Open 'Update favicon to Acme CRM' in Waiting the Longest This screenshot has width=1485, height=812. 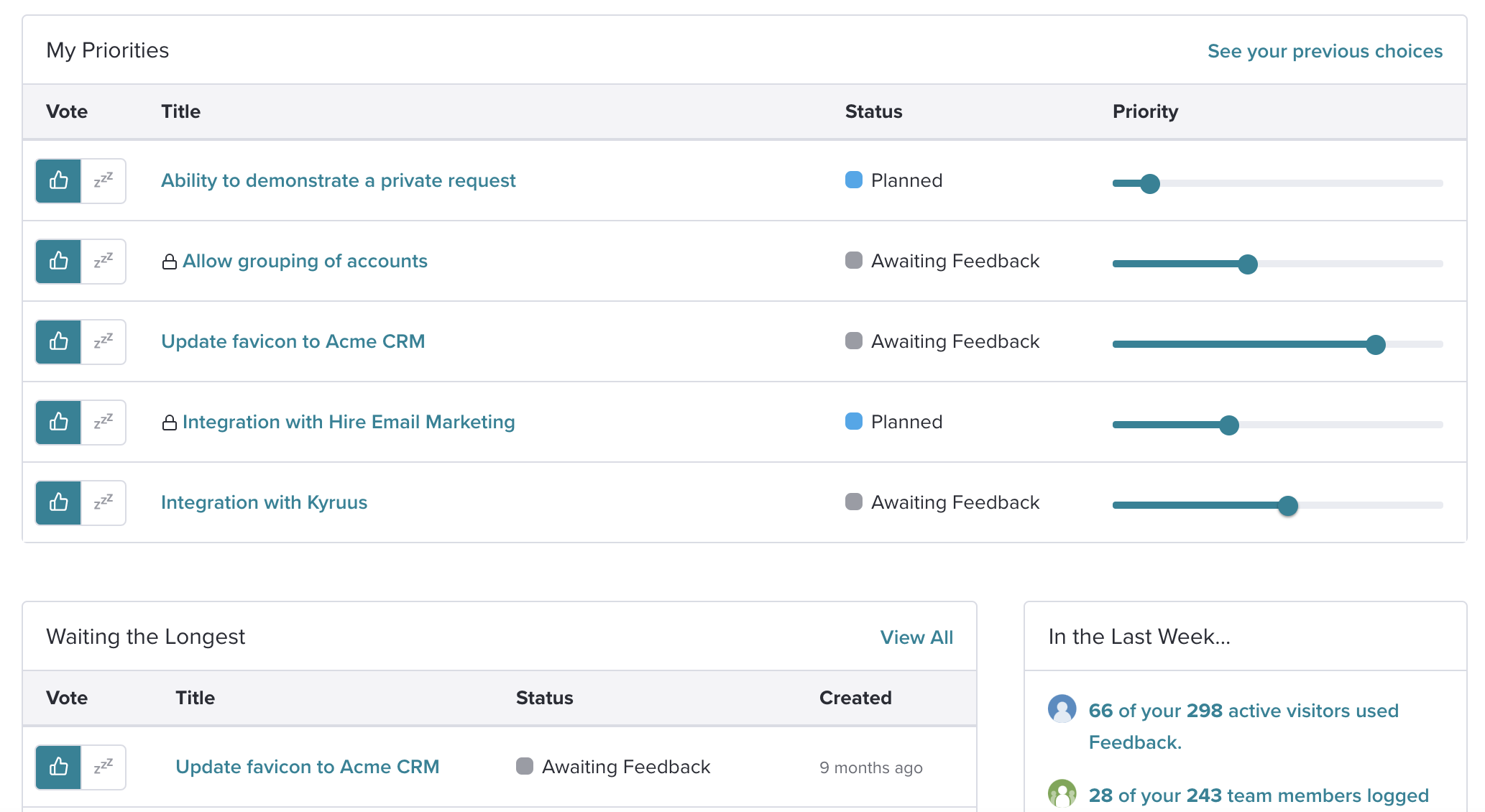(307, 767)
